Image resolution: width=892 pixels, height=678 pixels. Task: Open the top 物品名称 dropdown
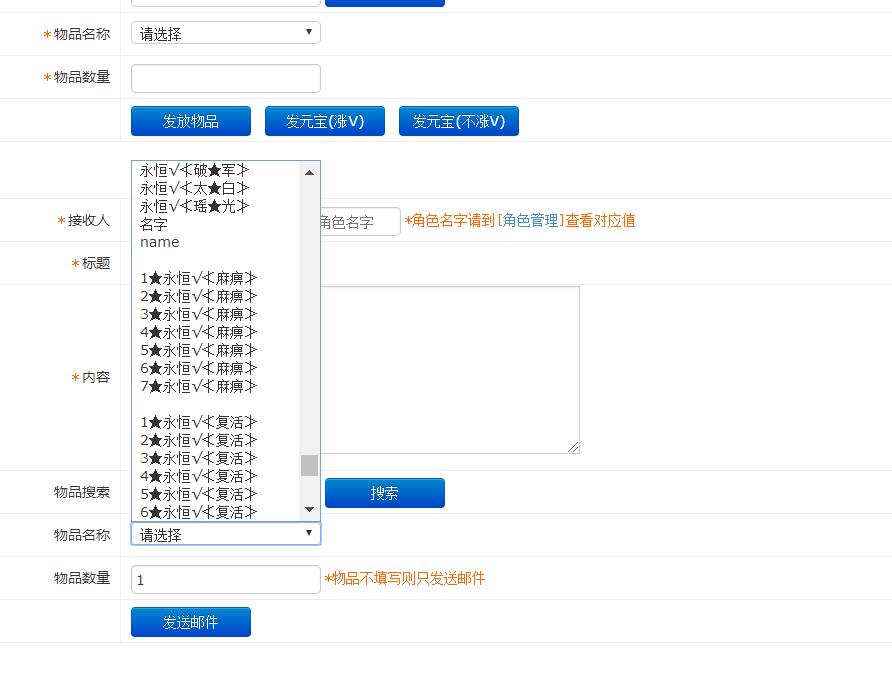pyautogui.click(x=225, y=33)
